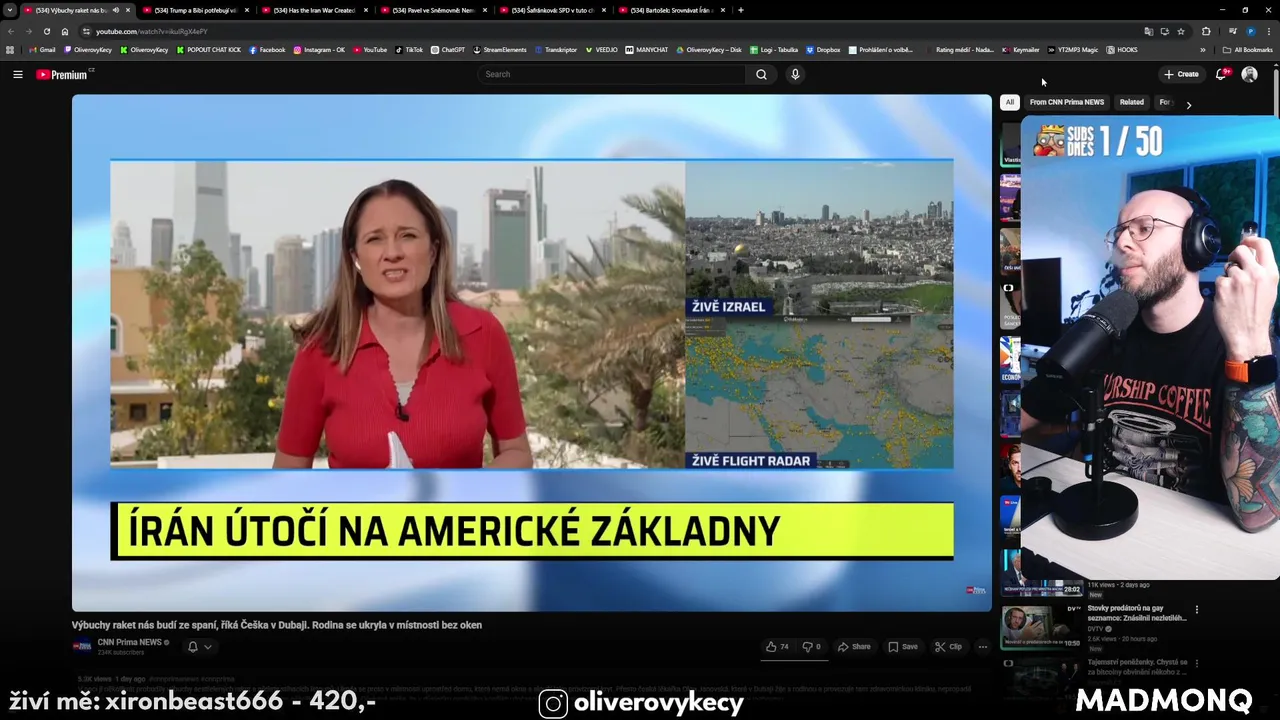Switch to 'Pavel ve Sněmovně' tab
This screenshot has width=1280, height=720.
[433, 10]
